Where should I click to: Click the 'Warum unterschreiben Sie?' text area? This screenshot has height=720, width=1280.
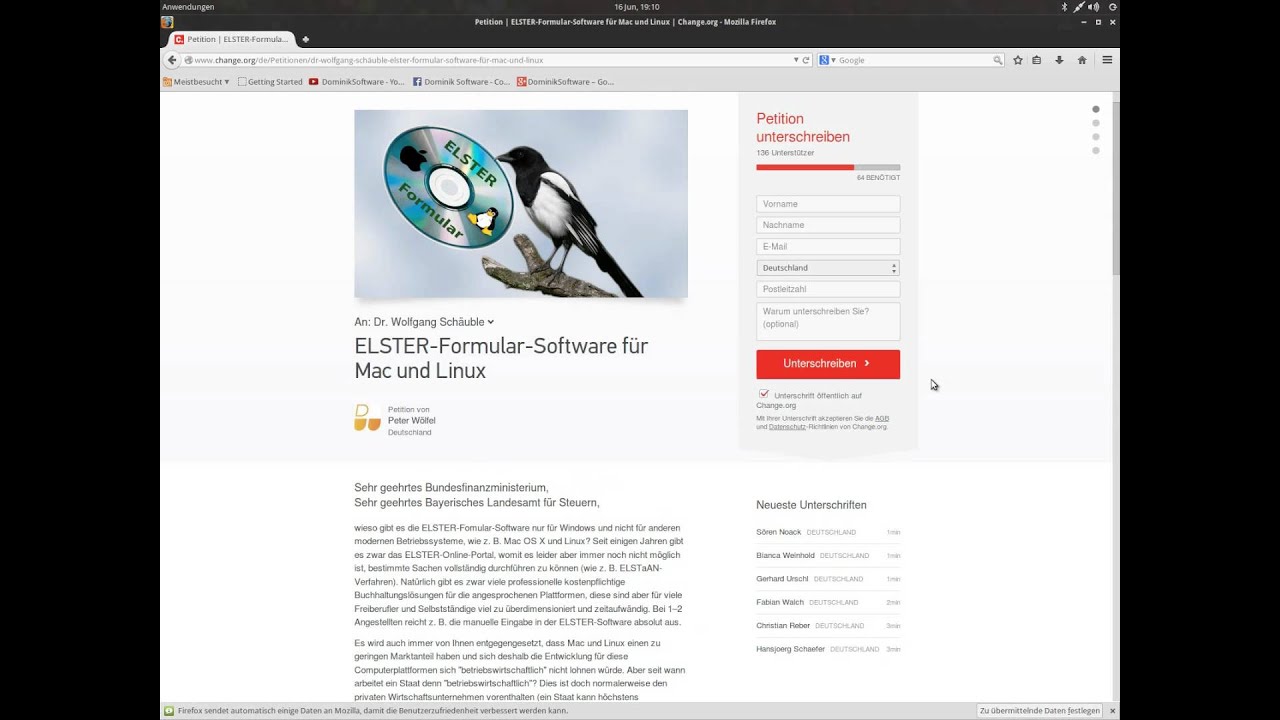pos(828,321)
